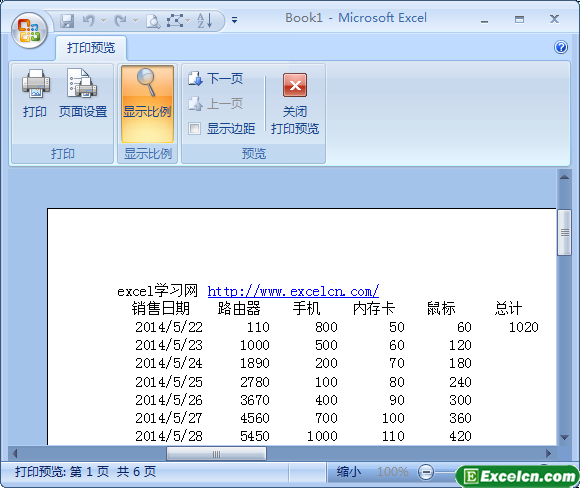Image resolution: width=580 pixels, height=488 pixels.
Task: Click the blue Help question mark icon
Action: (561, 47)
